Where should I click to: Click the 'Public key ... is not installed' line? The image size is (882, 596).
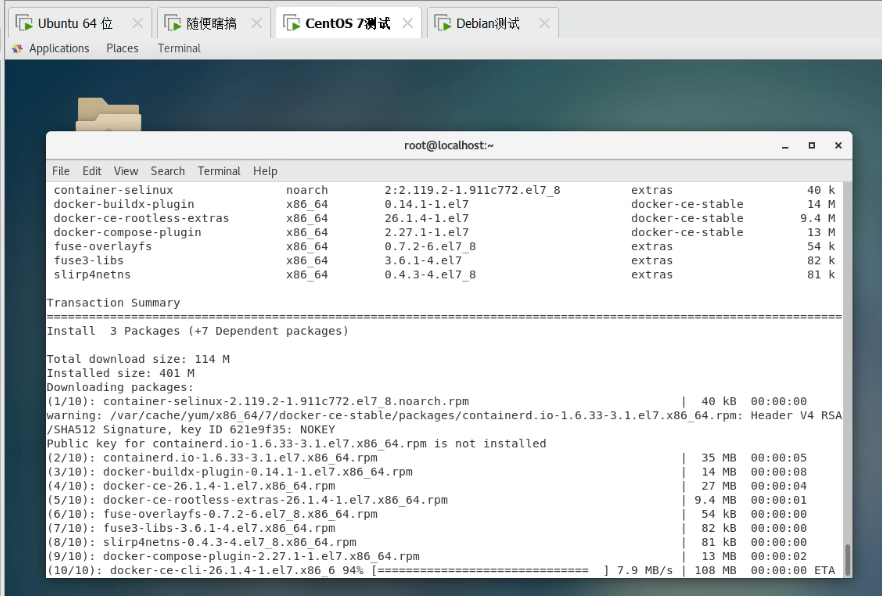coord(296,444)
